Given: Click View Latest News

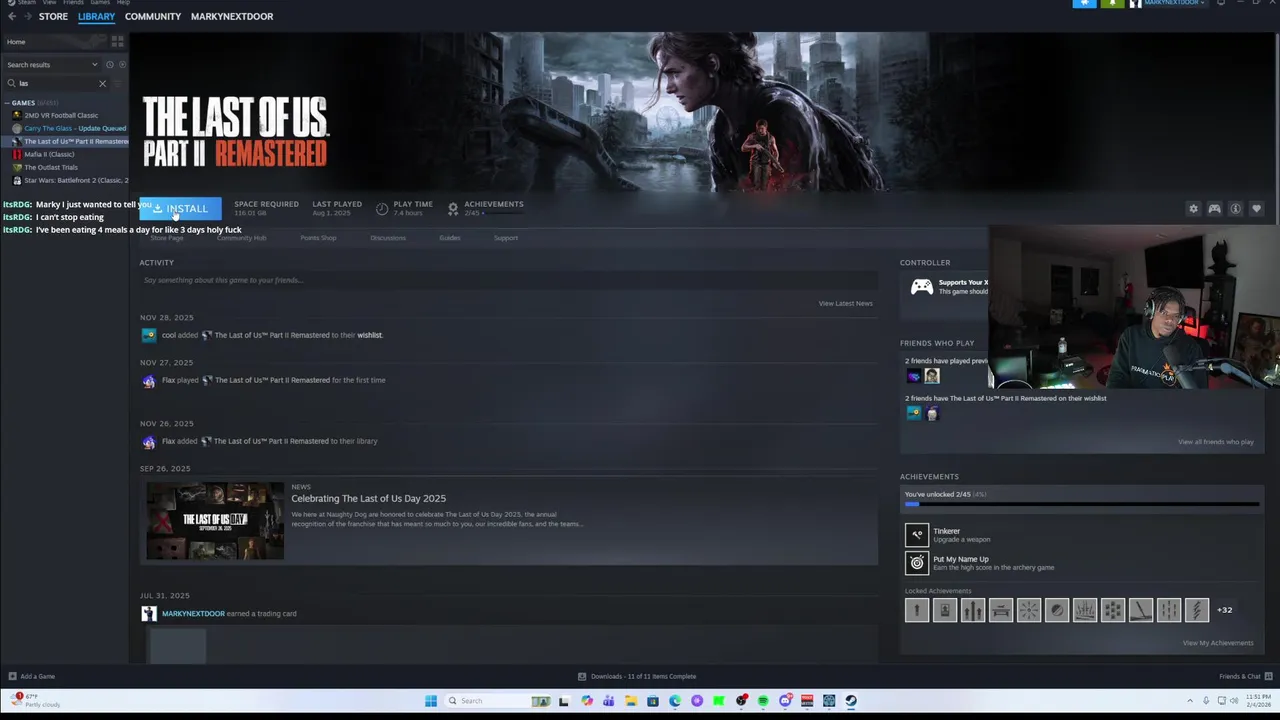Looking at the screenshot, I should click(845, 303).
